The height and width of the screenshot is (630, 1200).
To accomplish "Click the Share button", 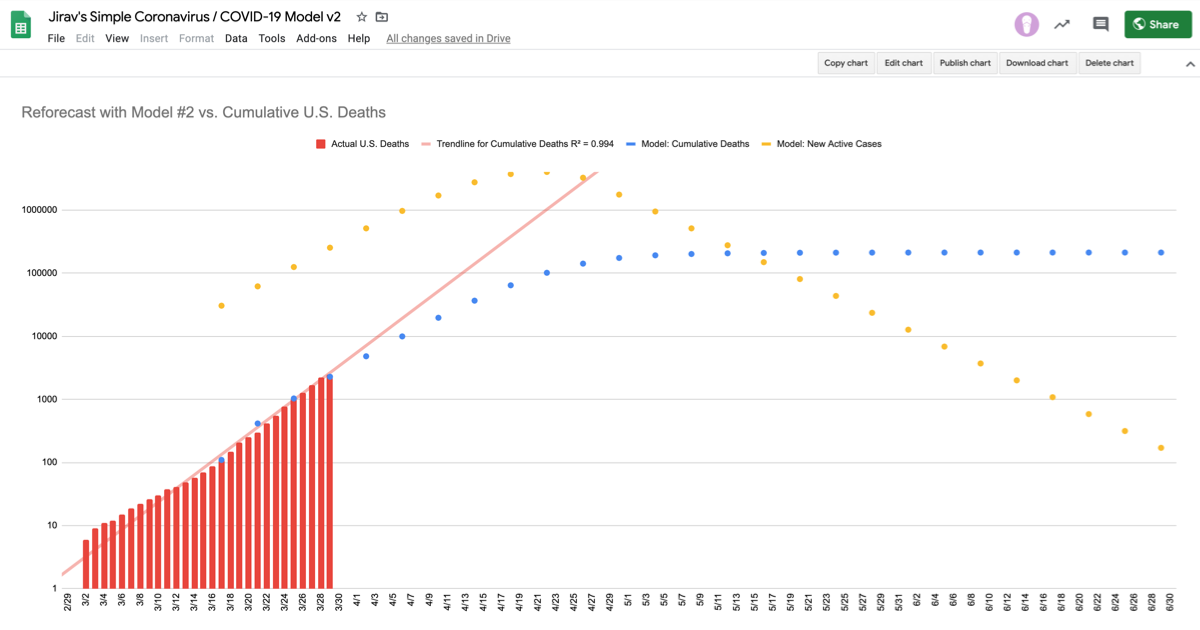I will pos(1157,24).
